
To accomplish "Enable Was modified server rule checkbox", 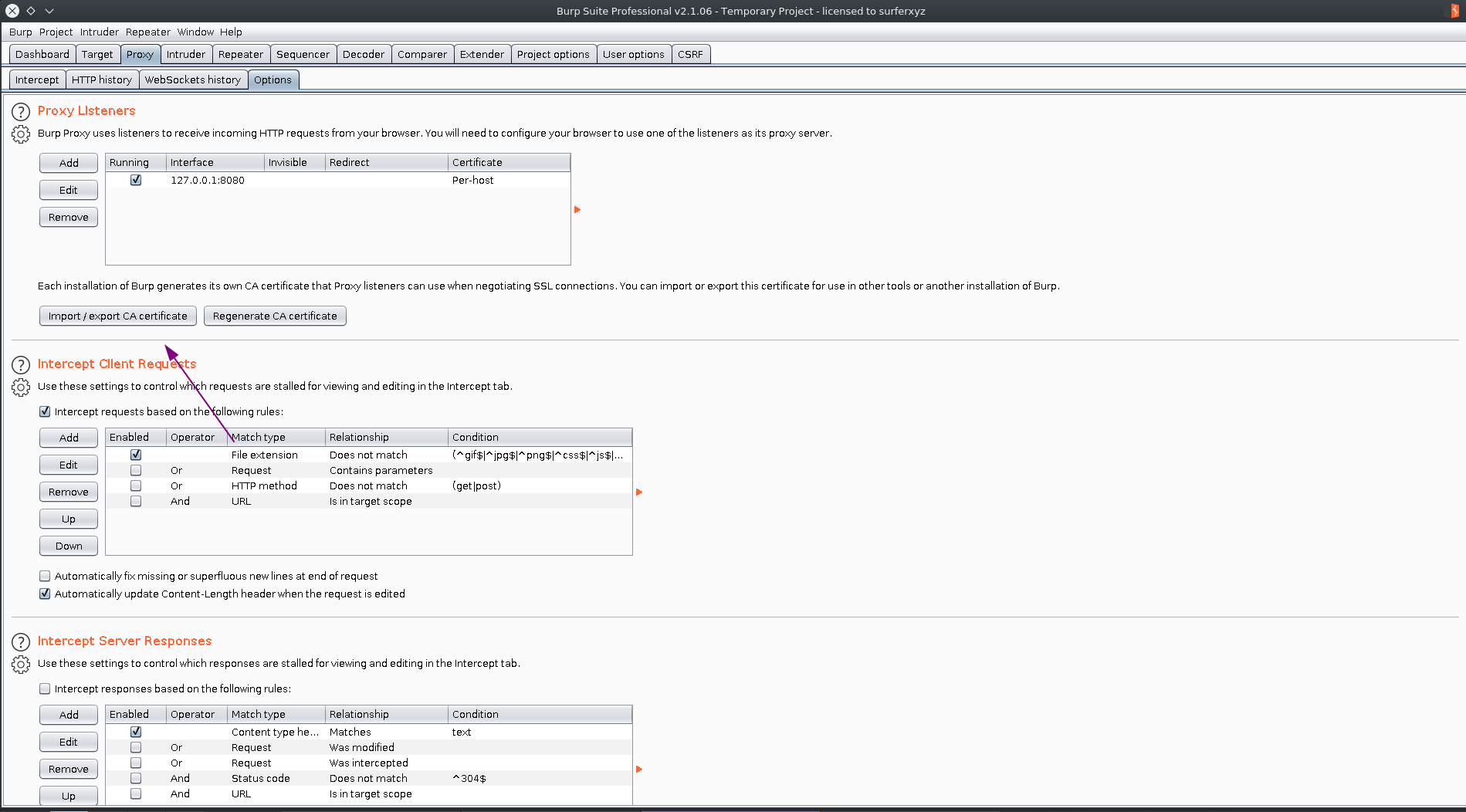I will click(136, 747).
